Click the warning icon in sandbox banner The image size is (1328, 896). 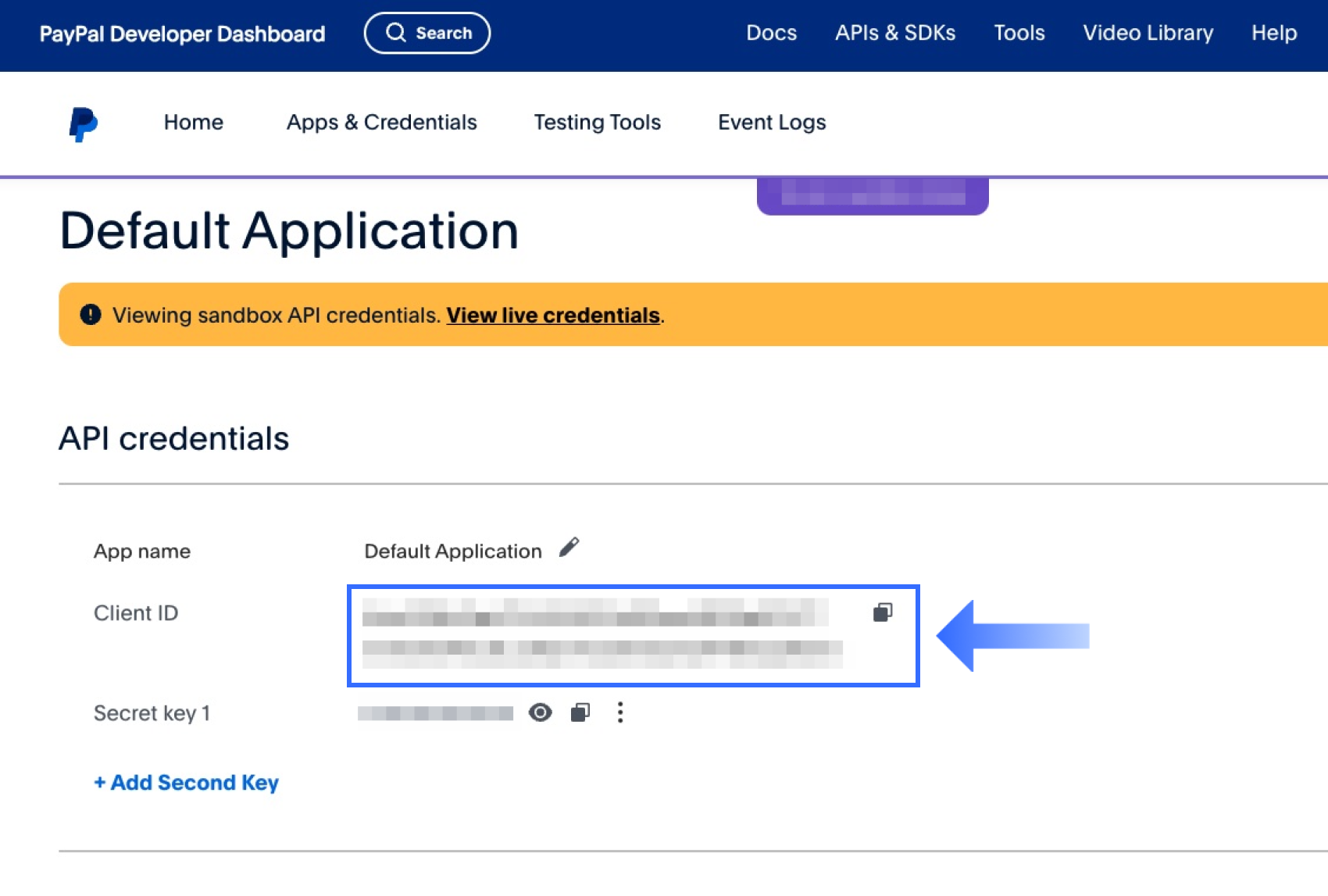91,315
